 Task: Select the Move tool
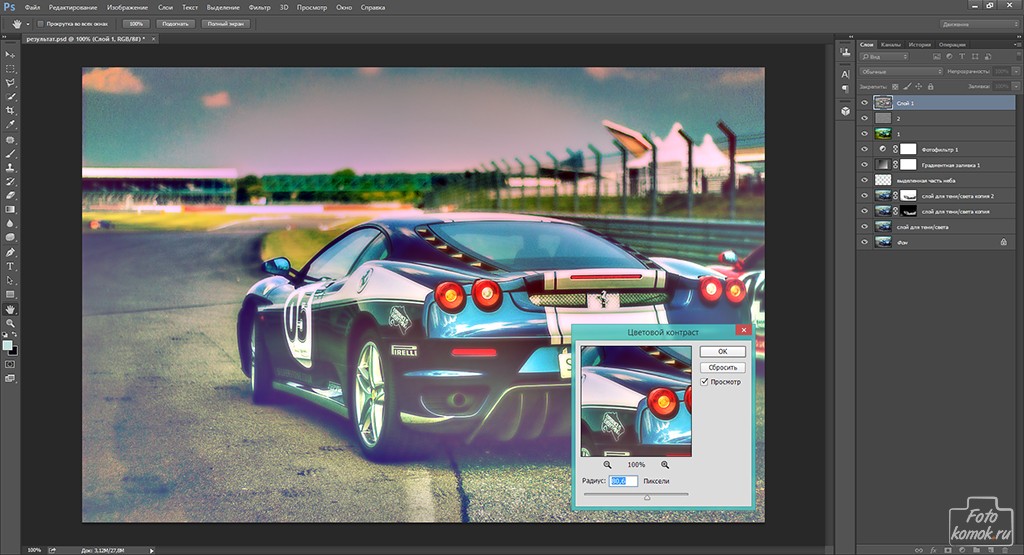click(x=10, y=55)
